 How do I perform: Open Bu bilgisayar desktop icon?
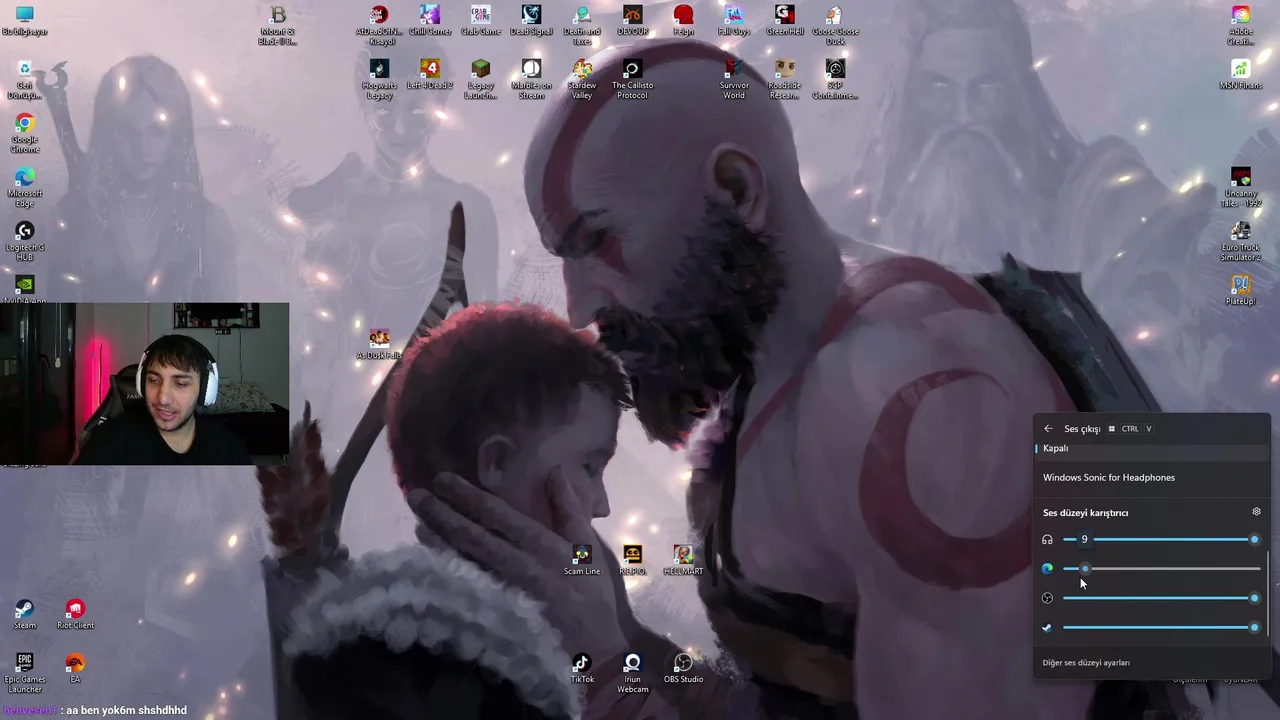25,20
